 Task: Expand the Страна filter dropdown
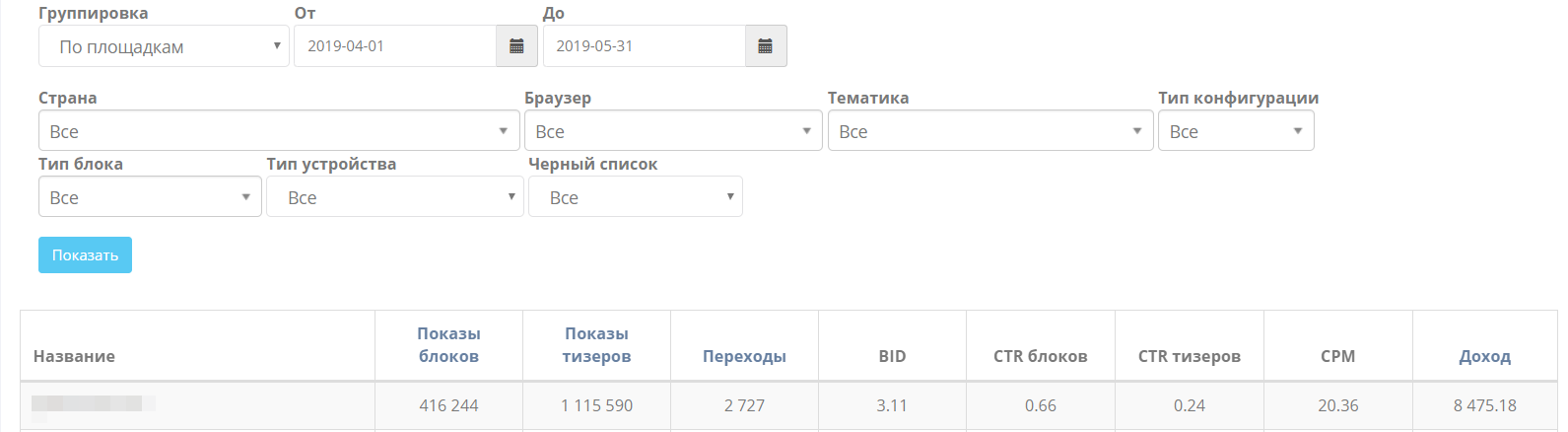pyautogui.click(x=279, y=131)
